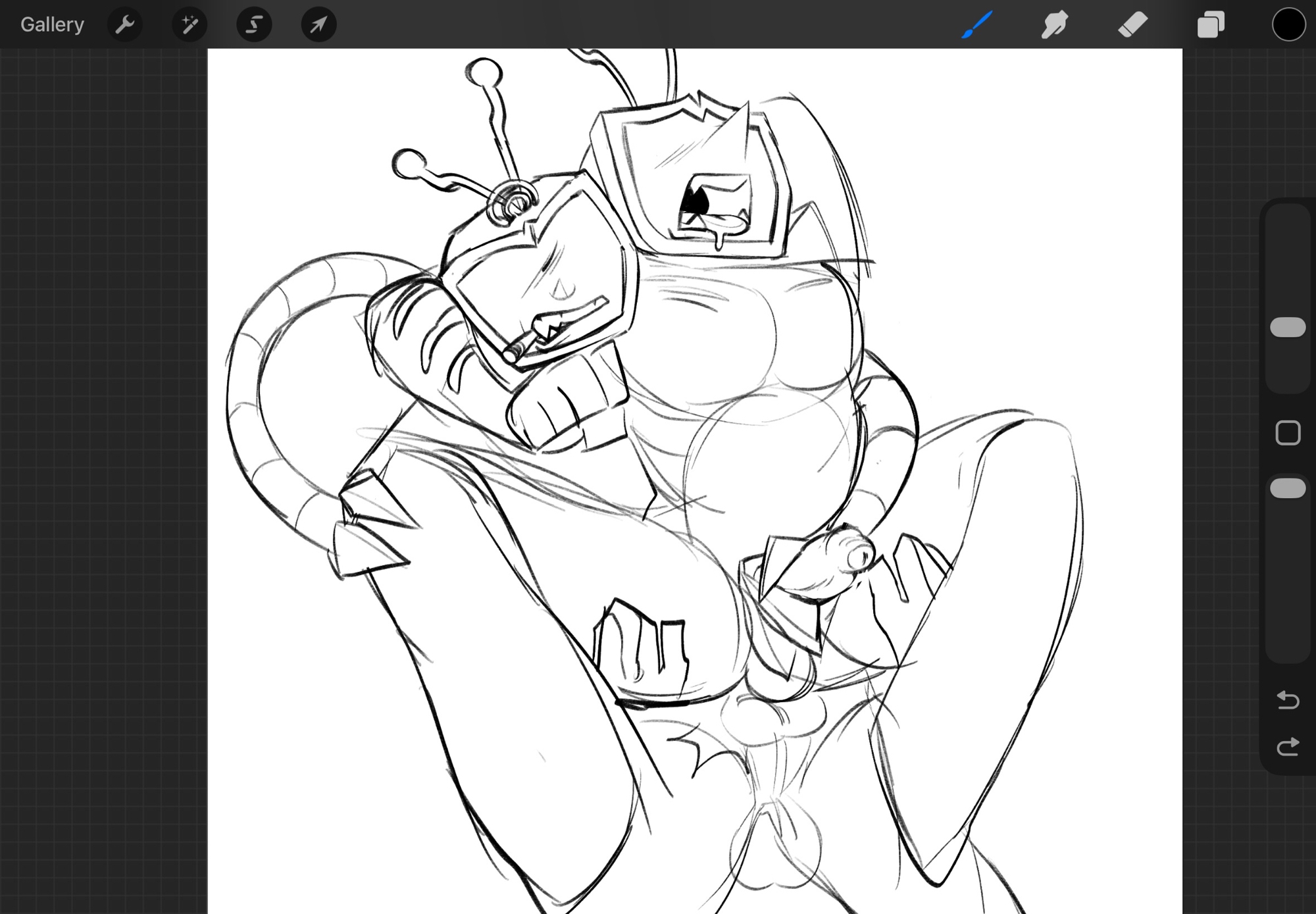This screenshot has width=1316, height=914.
Task: Select the Brush tool
Action: tap(976, 24)
